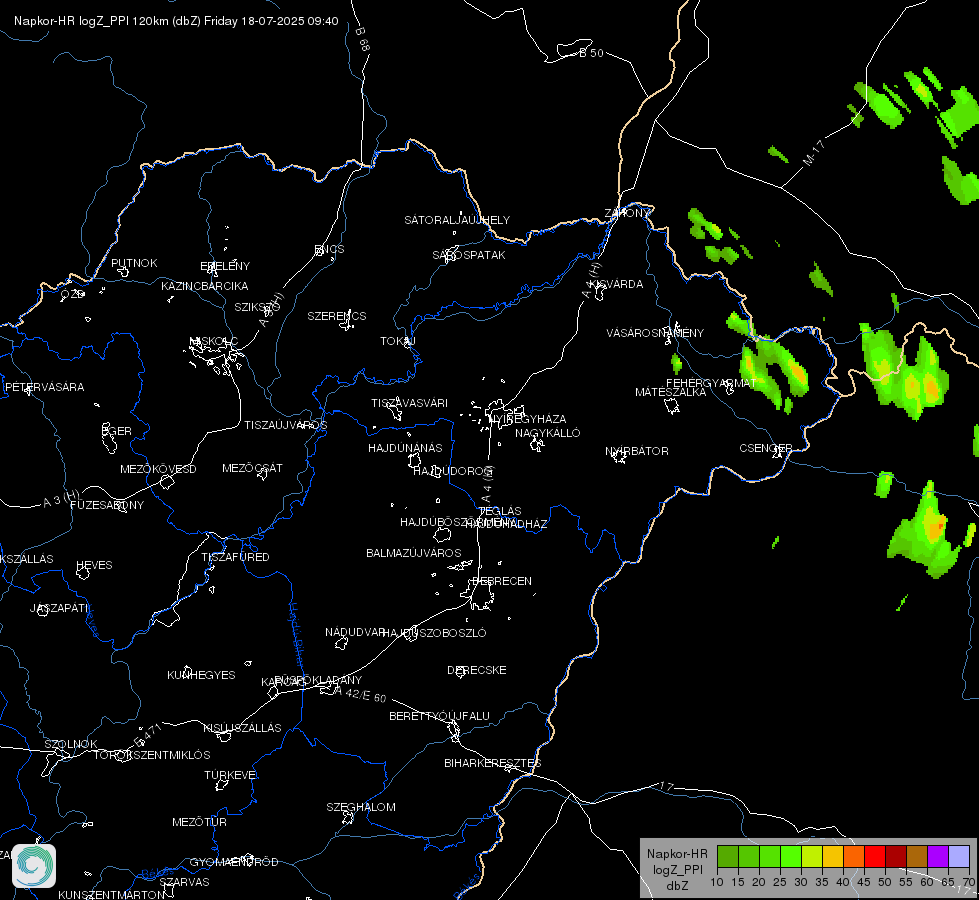The width and height of the screenshot is (979, 900).
Task: Click the ÓZD city label
Action: pos(72,294)
